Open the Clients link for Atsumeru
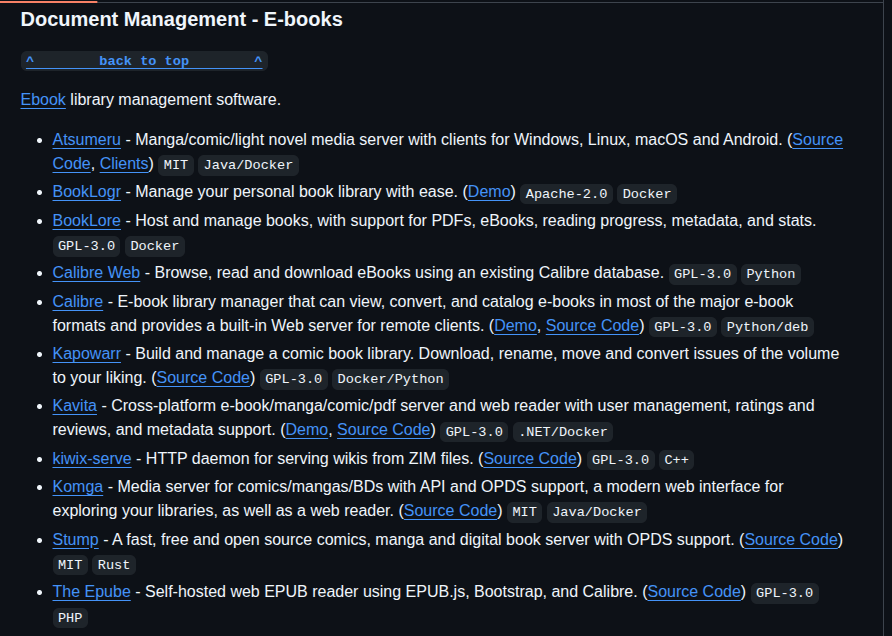 (x=124, y=164)
